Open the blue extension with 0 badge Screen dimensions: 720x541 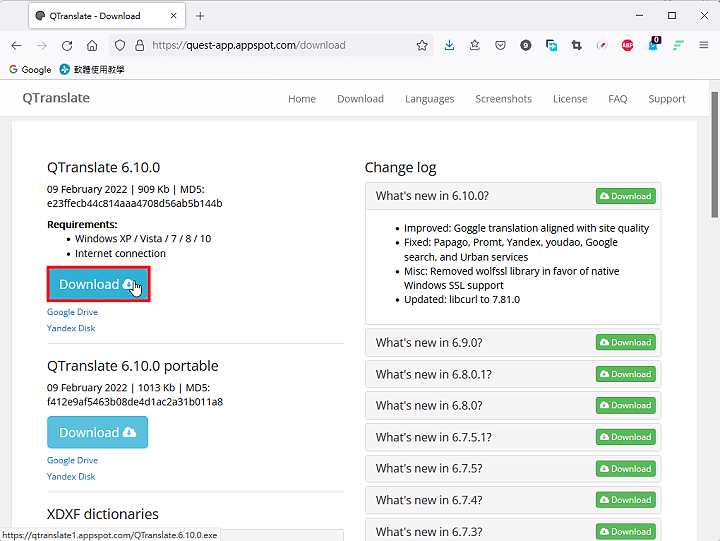[653, 44]
